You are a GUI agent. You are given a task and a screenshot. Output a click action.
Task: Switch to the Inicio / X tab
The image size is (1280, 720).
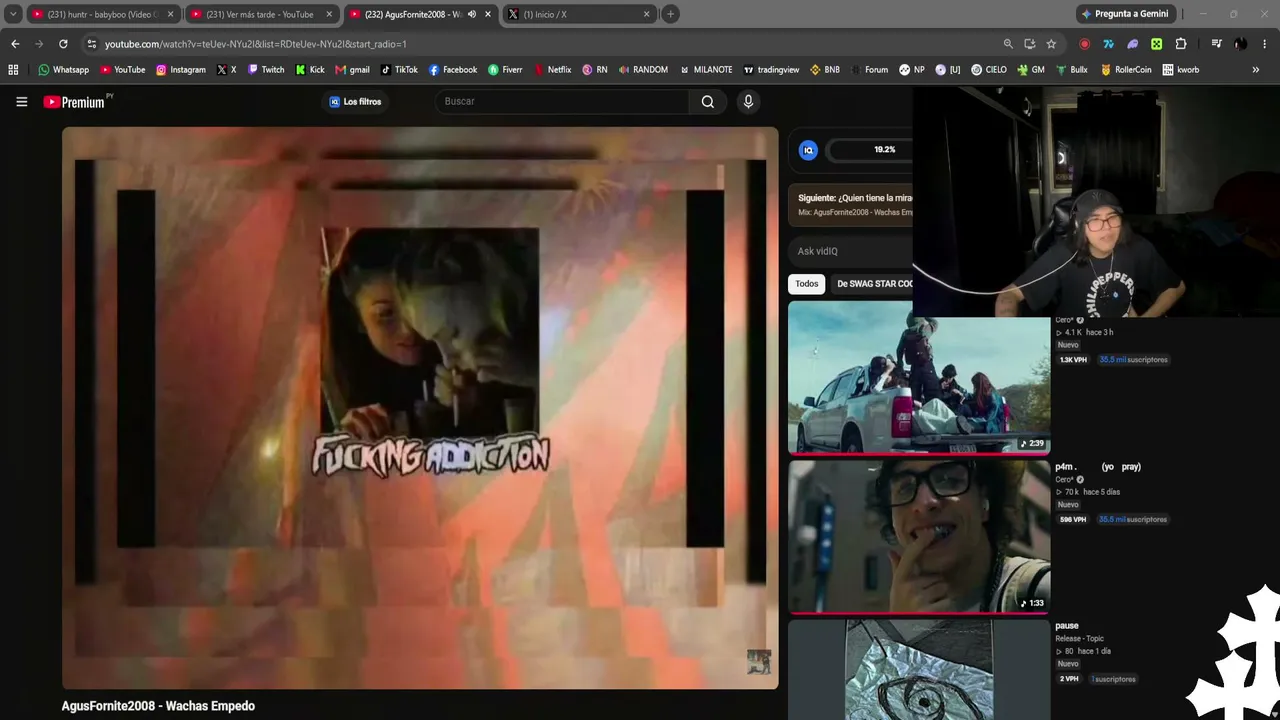[578, 14]
